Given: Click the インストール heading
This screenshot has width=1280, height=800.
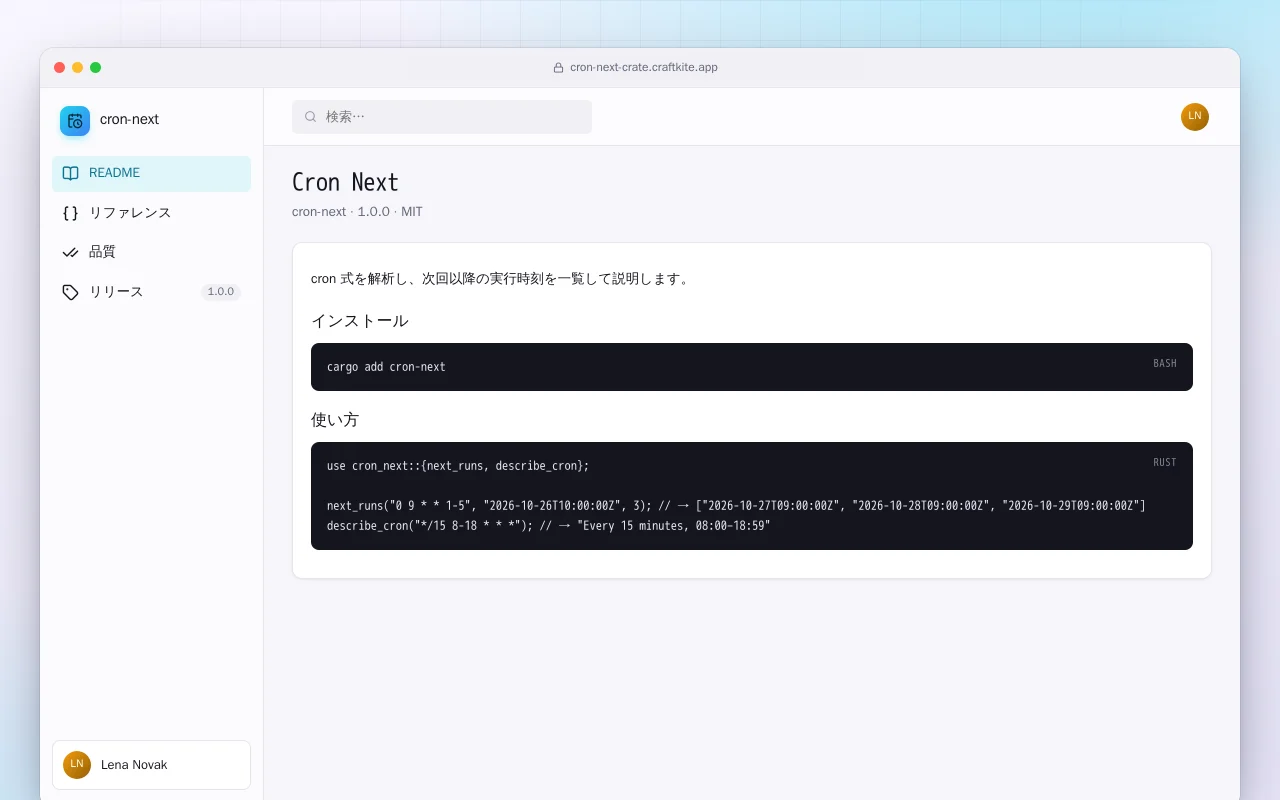Looking at the screenshot, I should (x=360, y=321).
